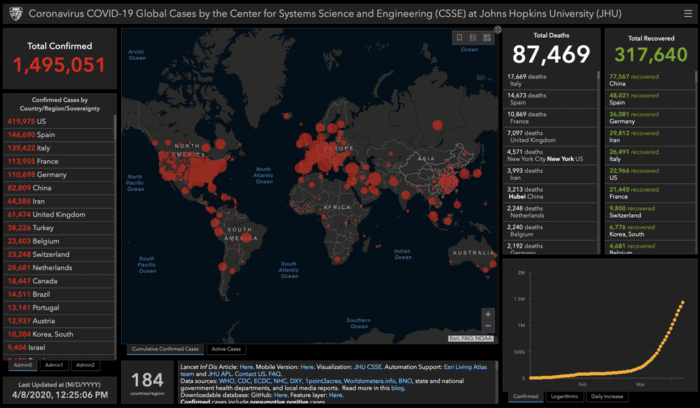Open the Mobile Version Here link

tap(307, 367)
